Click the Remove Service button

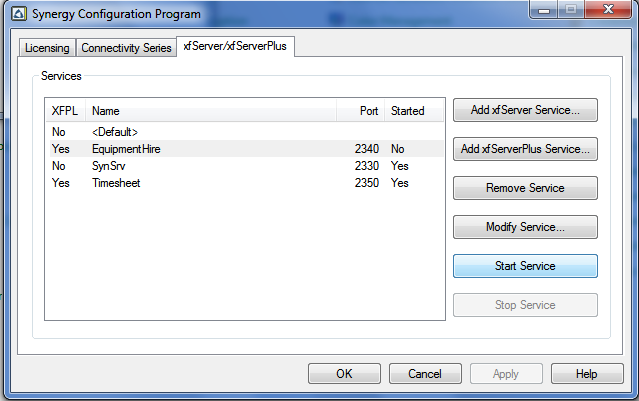(x=525, y=188)
